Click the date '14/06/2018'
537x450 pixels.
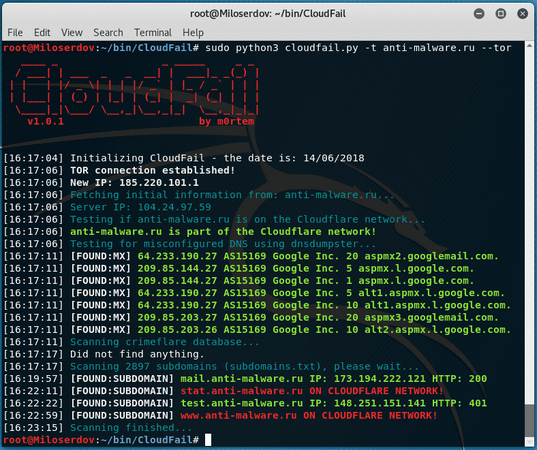click(x=334, y=158)
